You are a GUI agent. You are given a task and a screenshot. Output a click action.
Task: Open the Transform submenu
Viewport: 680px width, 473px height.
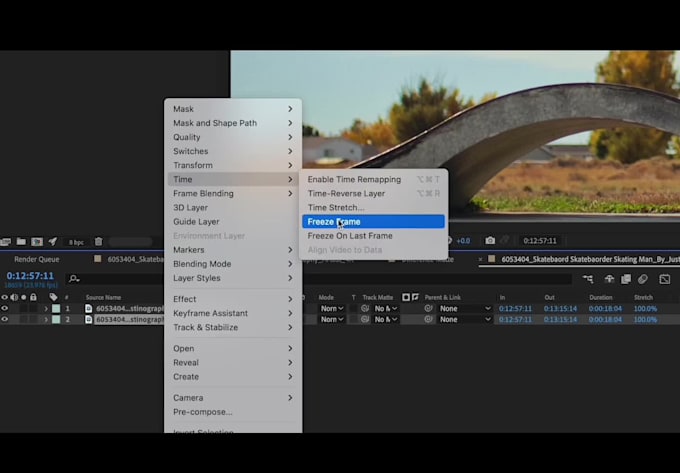233,165
